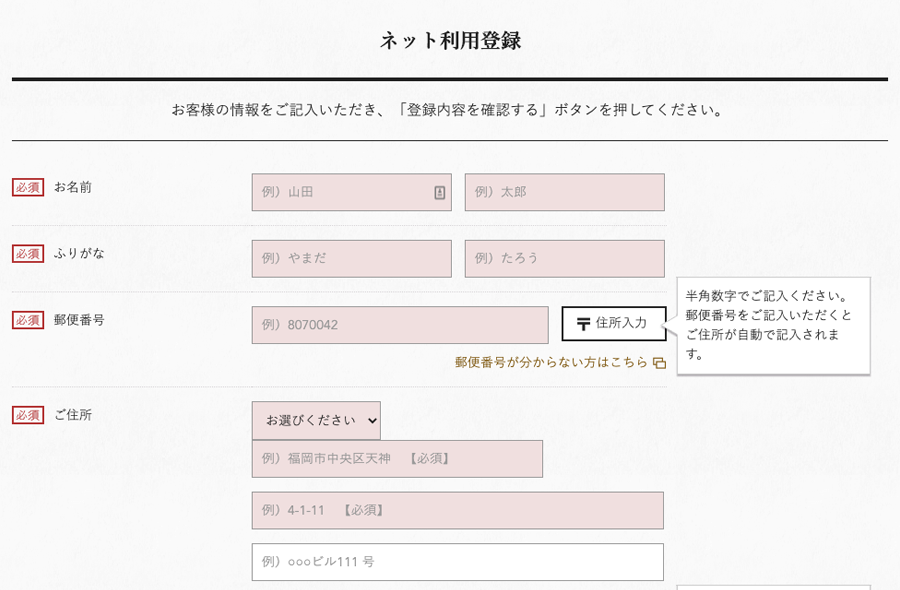Click the chevron arrow of prefecture selector
This screenshot has width=900, height=590.
[372, 421]
